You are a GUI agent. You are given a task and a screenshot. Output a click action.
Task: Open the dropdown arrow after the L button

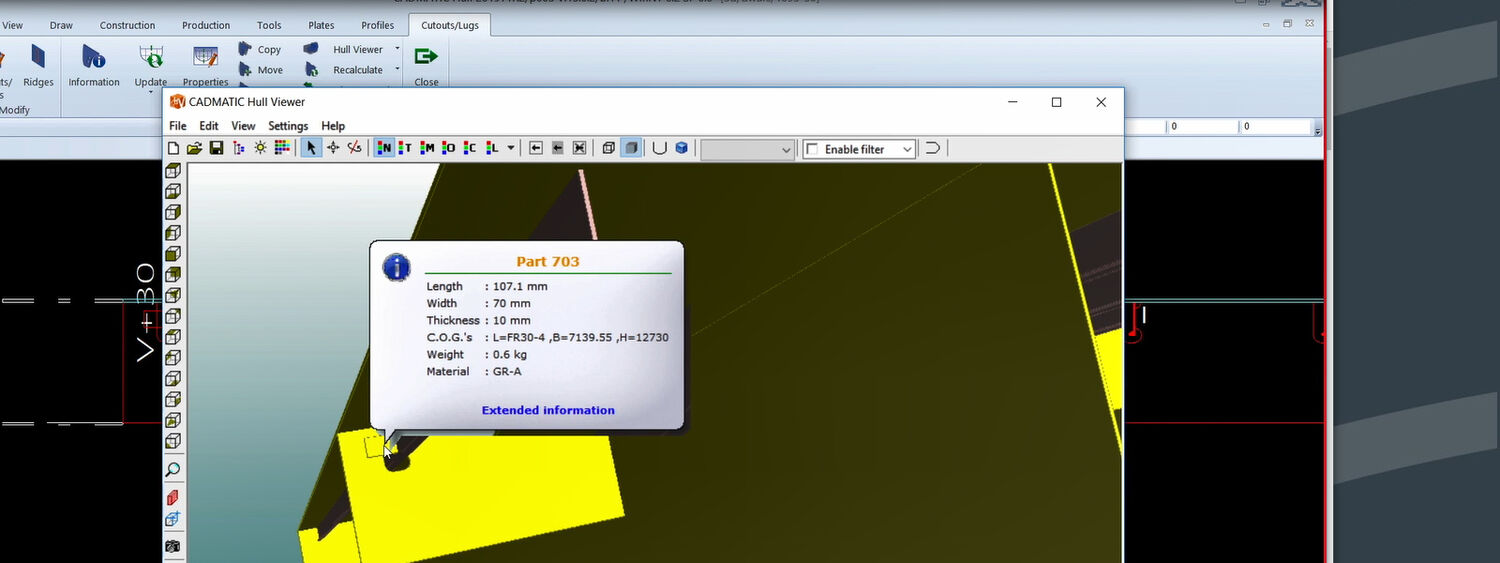(x=511, y=148)
